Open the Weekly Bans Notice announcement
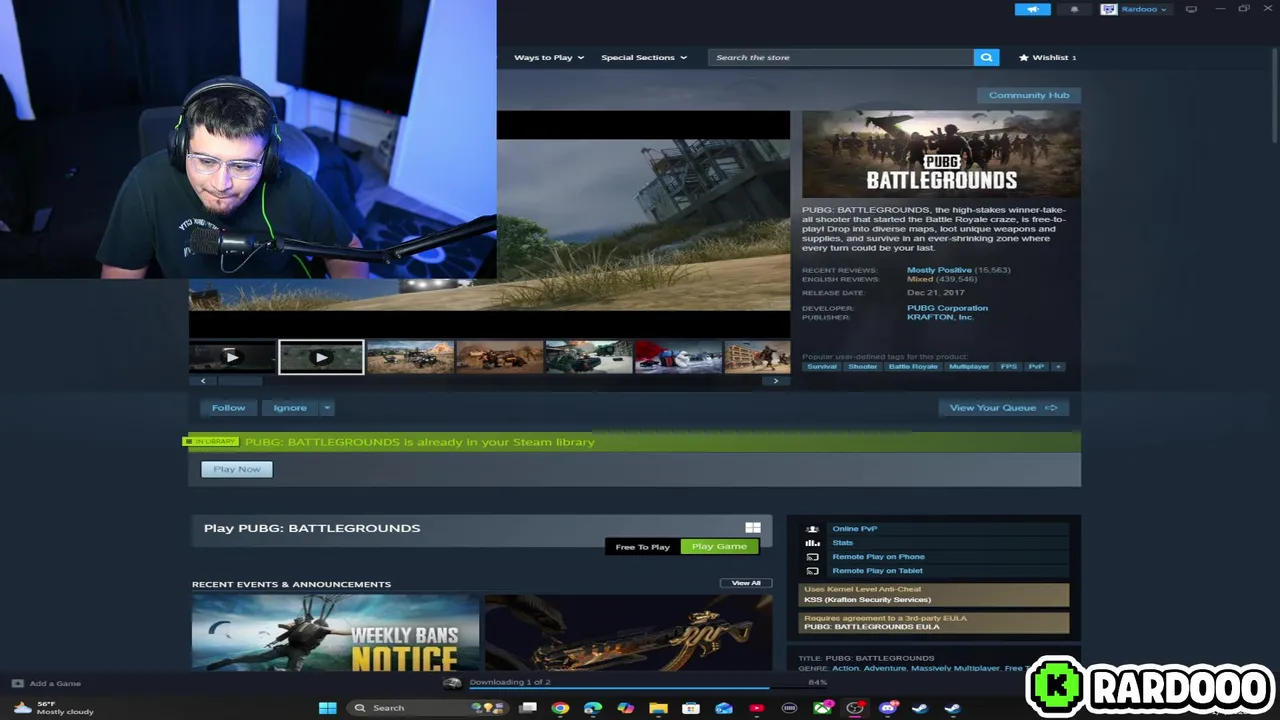This screenshot has width=1280, height=720. (335, 633)
